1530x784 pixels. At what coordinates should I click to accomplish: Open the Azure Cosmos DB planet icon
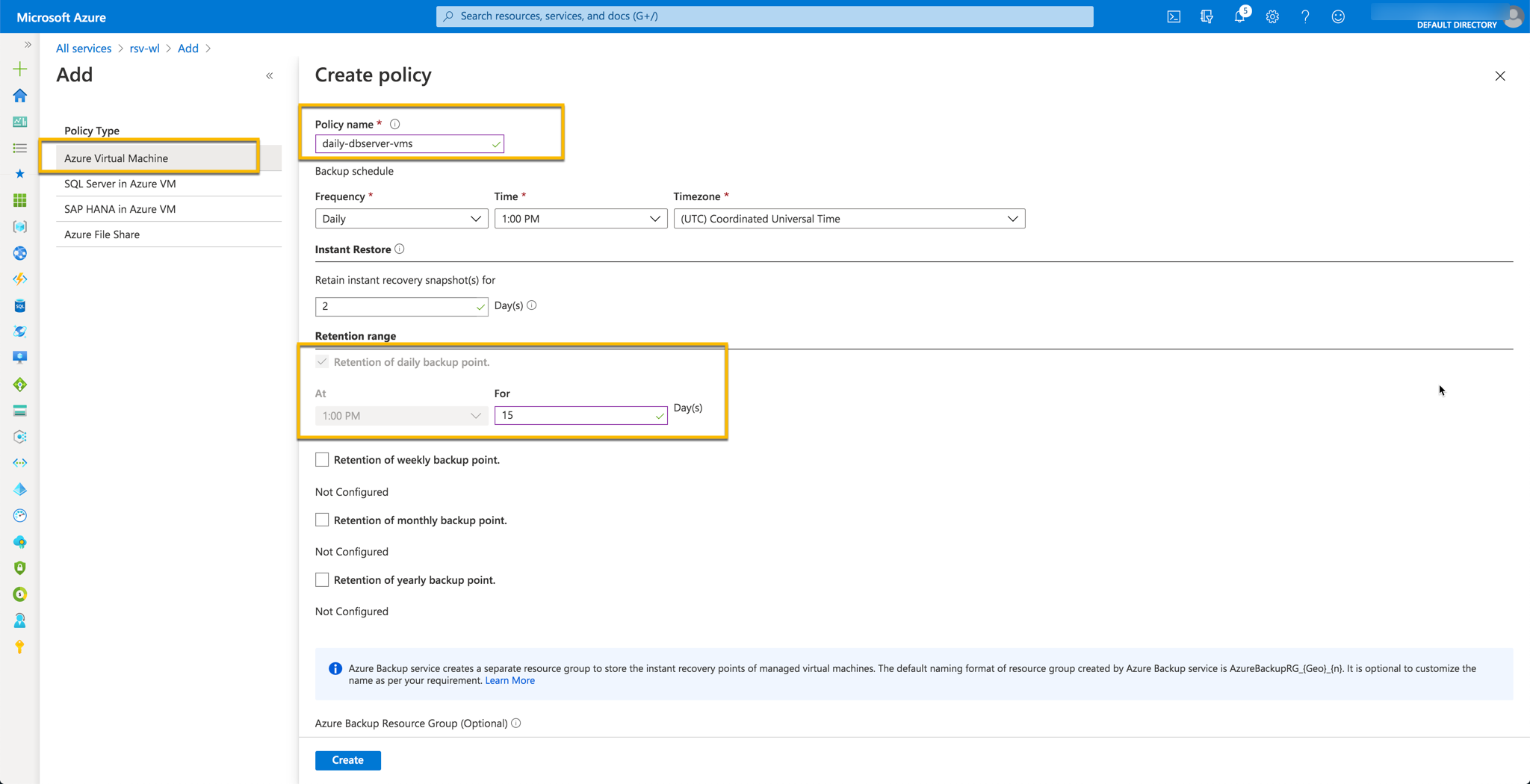[x=20, y=332]
